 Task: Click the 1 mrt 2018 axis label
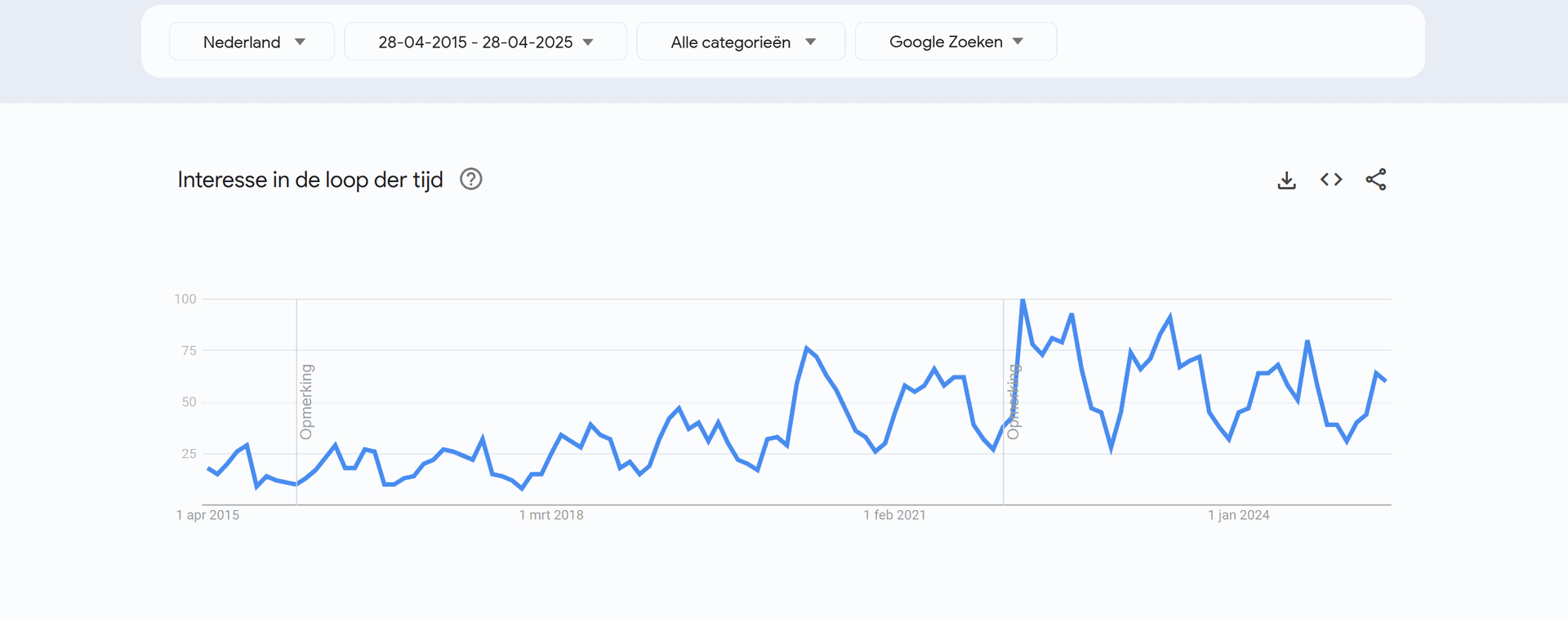pos(551,515)
